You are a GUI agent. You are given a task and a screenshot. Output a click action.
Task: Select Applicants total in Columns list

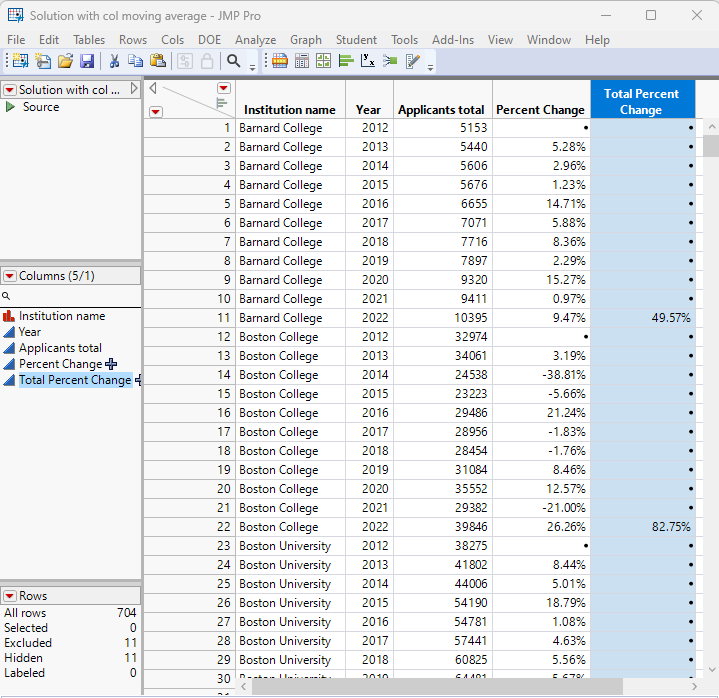[x=60, y=348]
